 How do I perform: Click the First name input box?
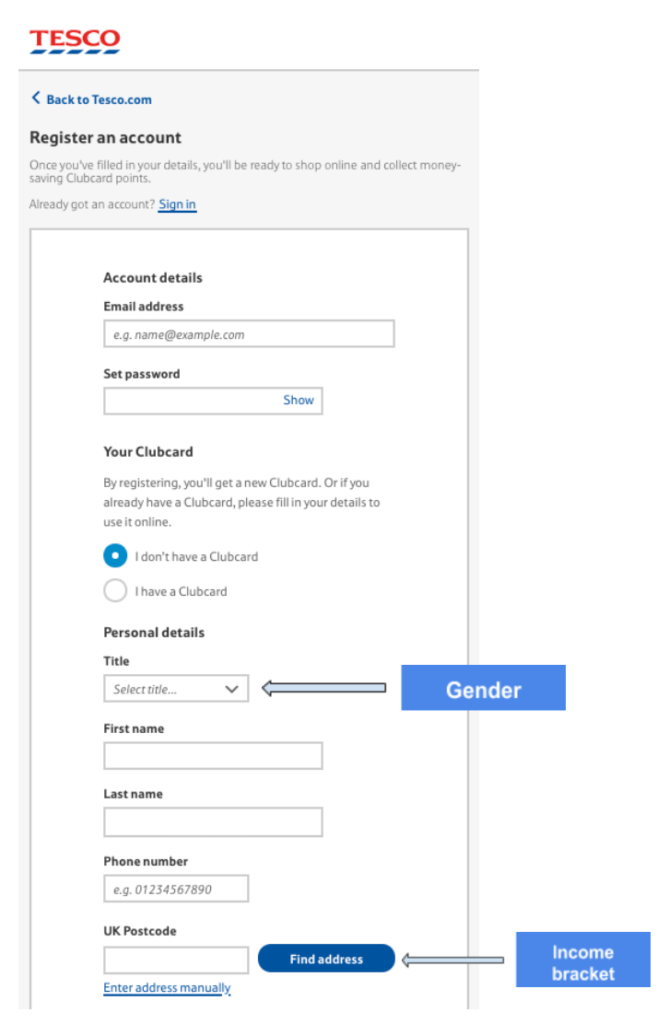click(213, 756)
